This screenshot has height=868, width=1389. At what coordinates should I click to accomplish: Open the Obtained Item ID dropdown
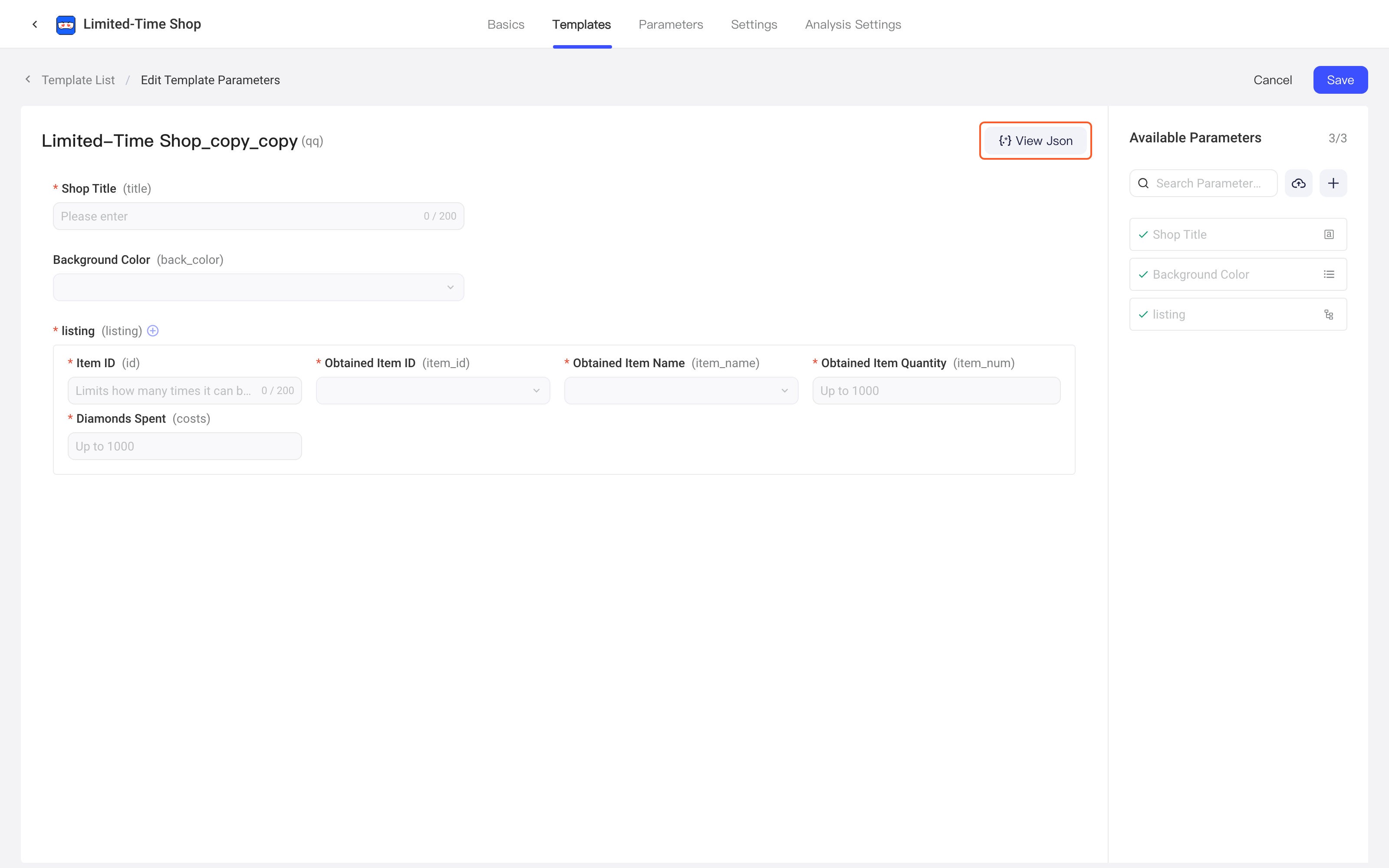pos(433,390)
